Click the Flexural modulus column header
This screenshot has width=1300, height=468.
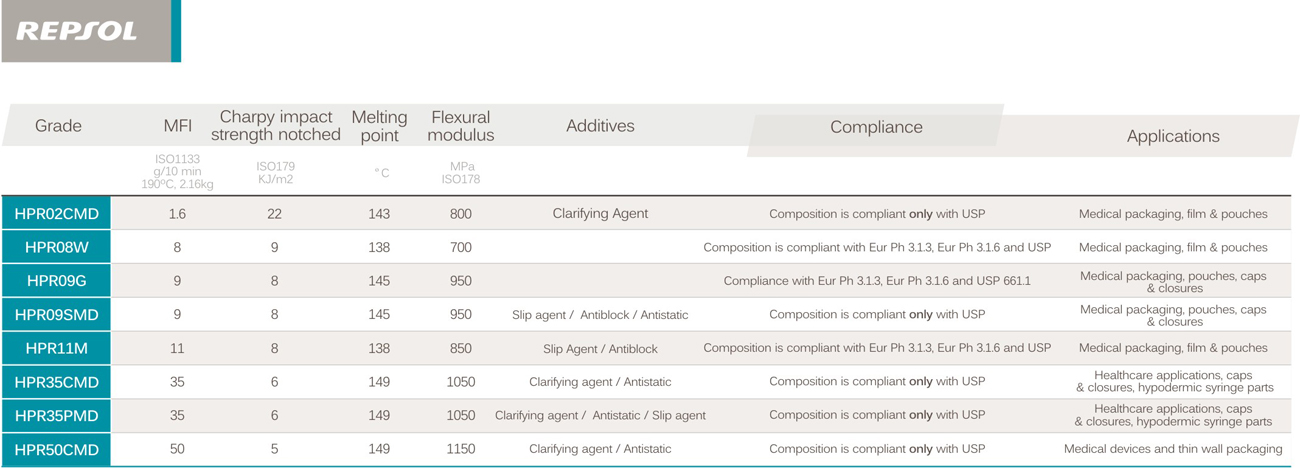(460, 126)
